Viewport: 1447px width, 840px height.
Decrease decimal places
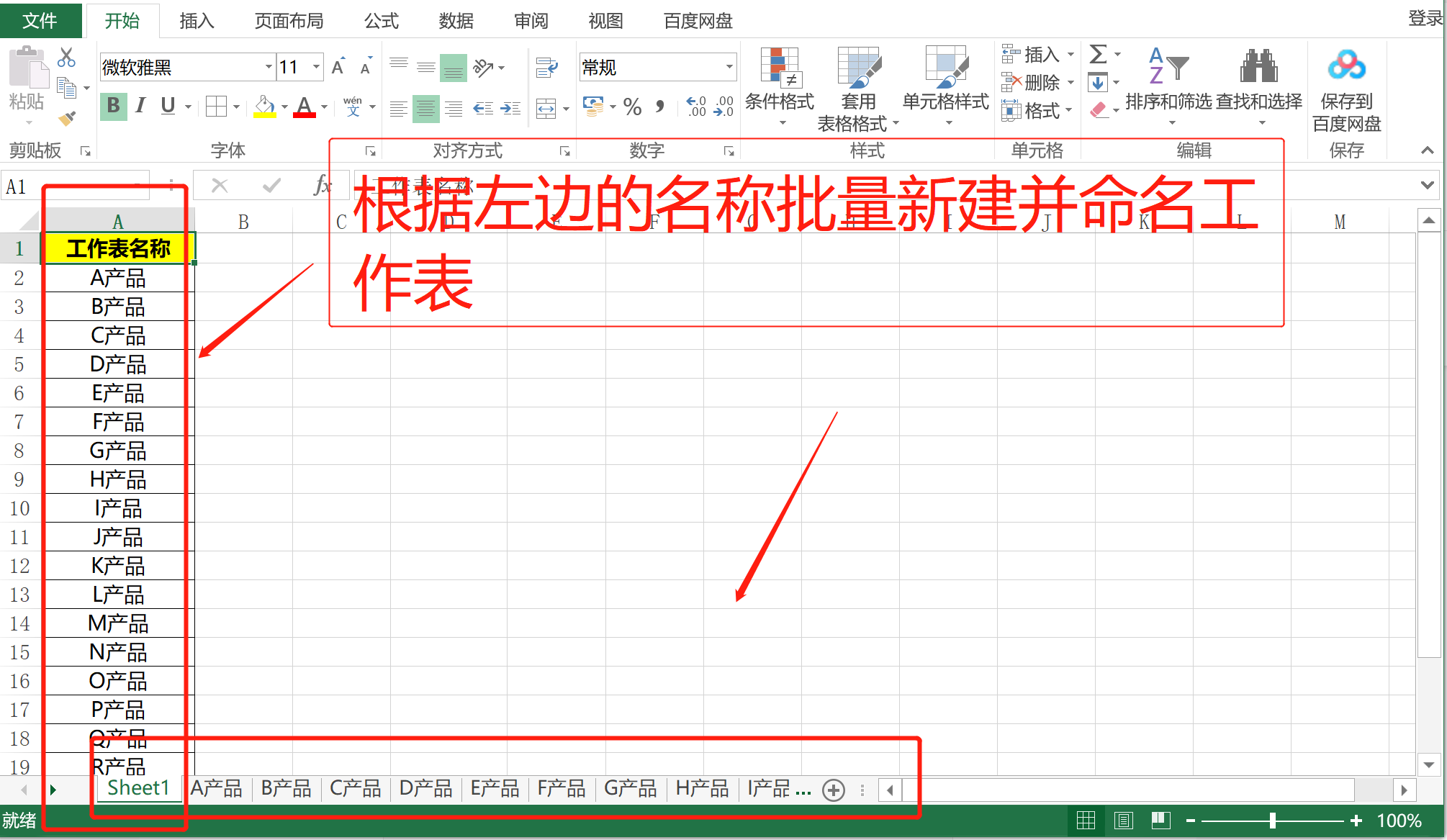pos(723,107)
